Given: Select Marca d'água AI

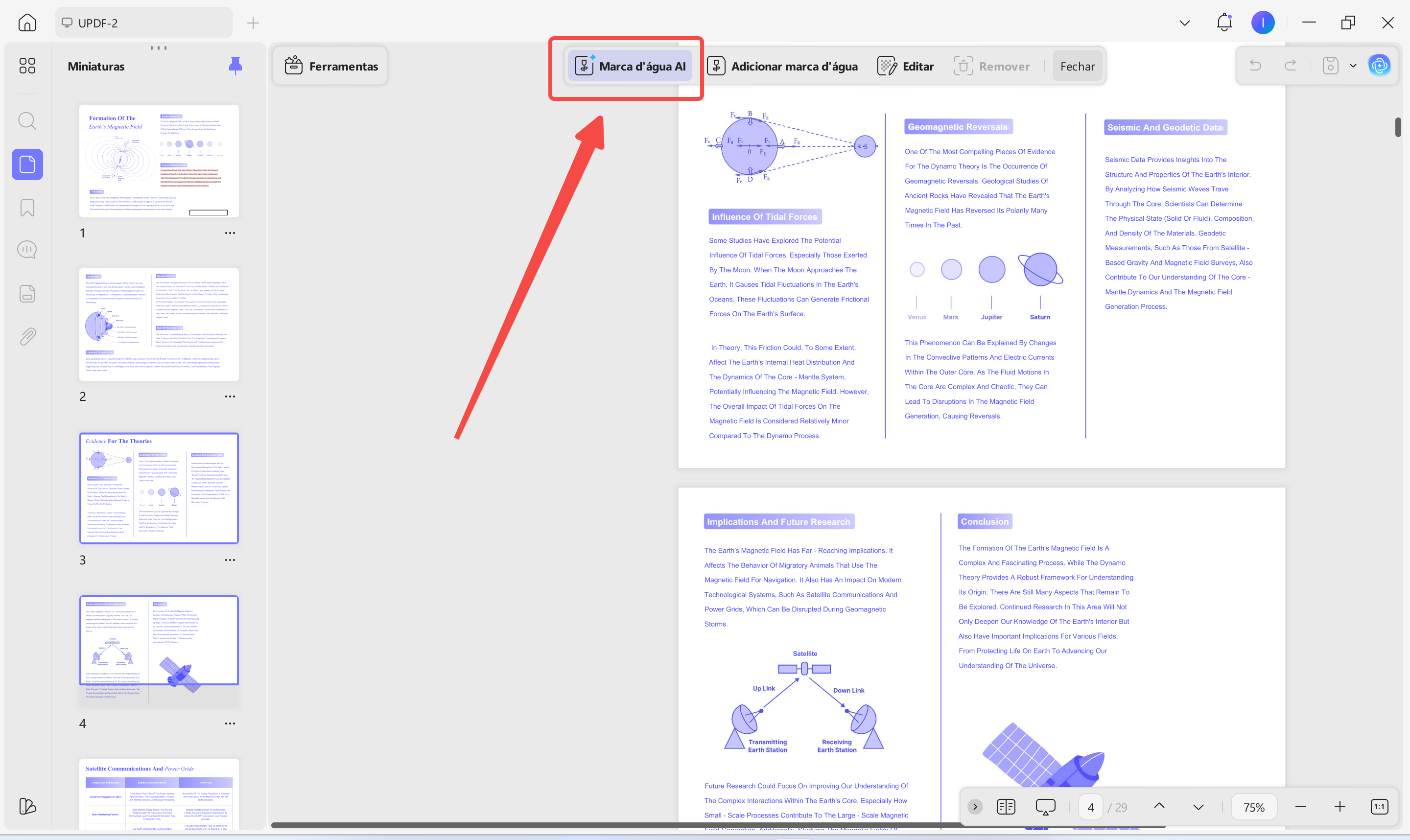Looking at the screenshot, I should click(630, 66).
